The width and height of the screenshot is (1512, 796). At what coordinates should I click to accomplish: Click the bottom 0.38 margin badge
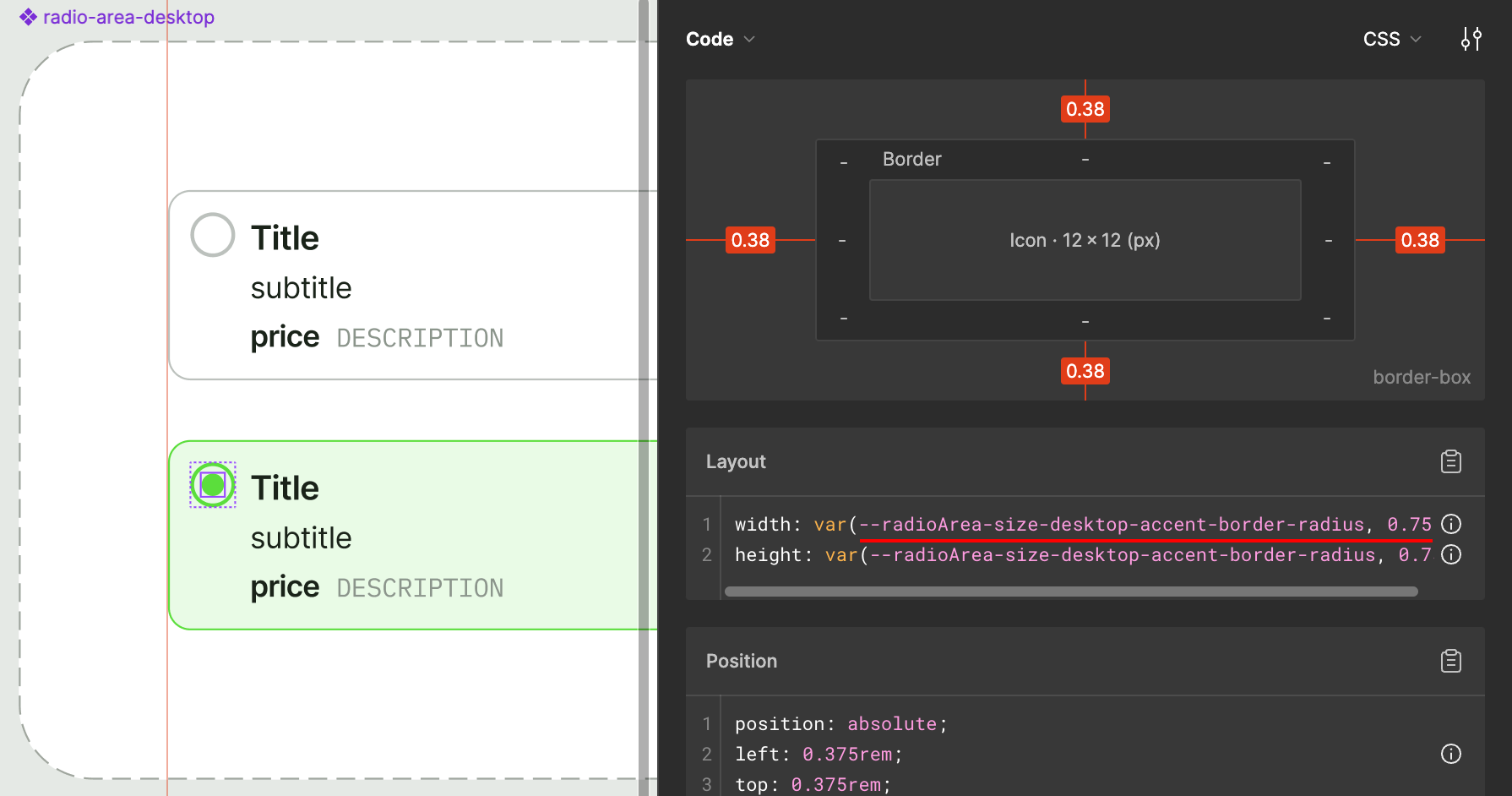tap(1085, 371)
